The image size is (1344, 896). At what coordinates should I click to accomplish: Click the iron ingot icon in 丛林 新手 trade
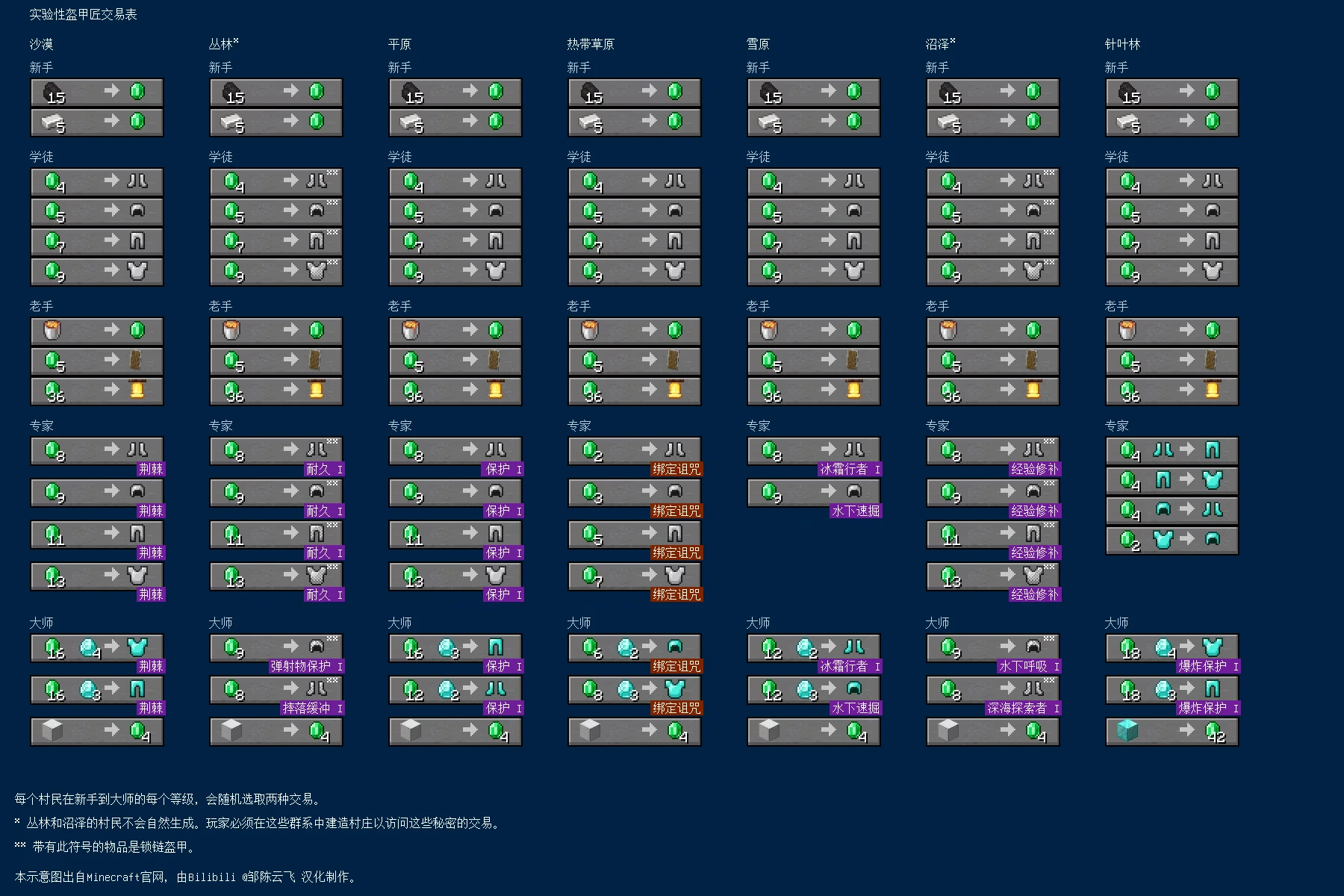click(x=232, y=122)
